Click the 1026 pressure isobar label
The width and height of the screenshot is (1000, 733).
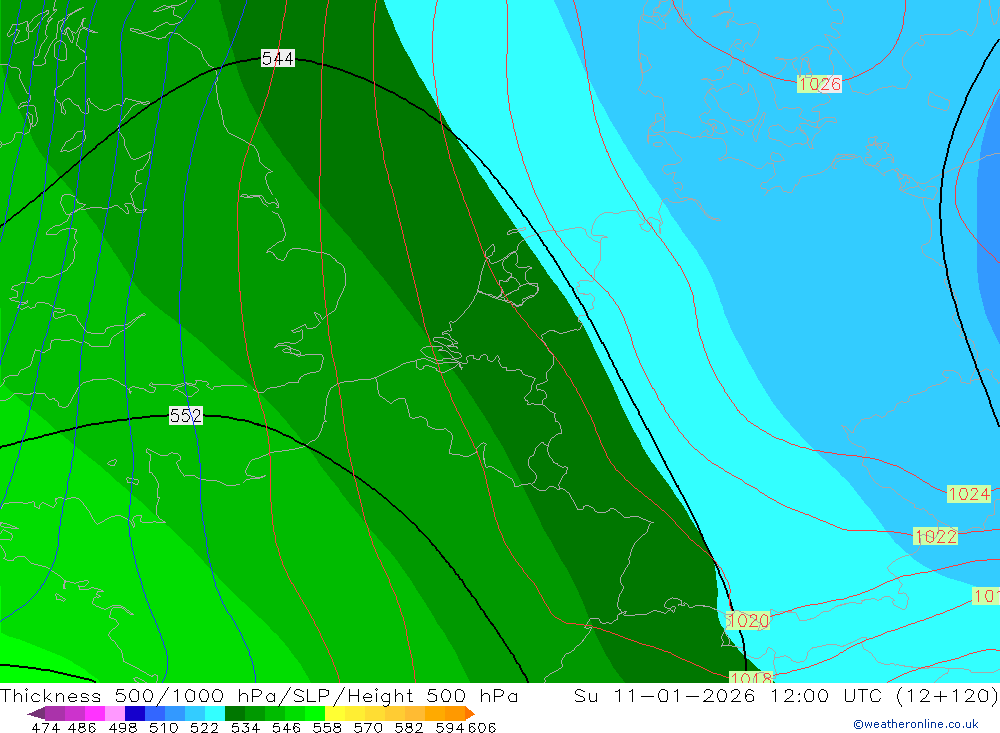pyautogui.click(x=820, y=84)
